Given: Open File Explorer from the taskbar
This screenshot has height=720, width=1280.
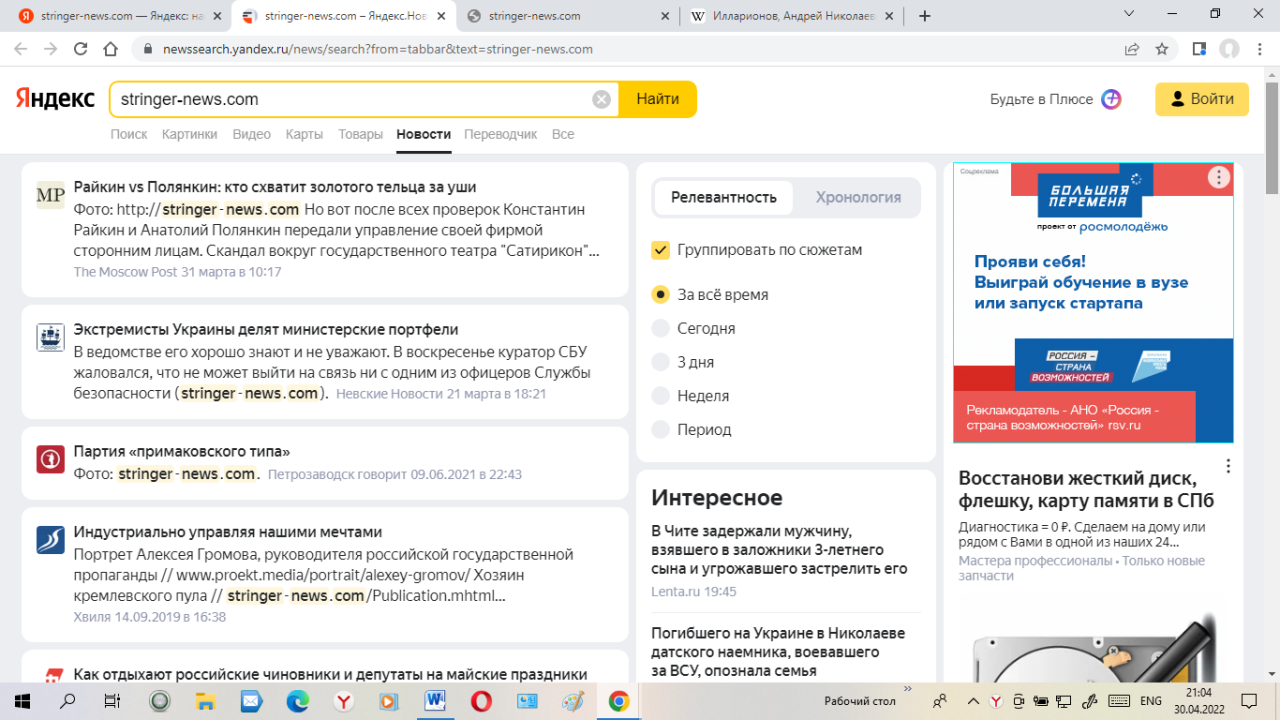Looking at the screenshot, I should point(205,701).
